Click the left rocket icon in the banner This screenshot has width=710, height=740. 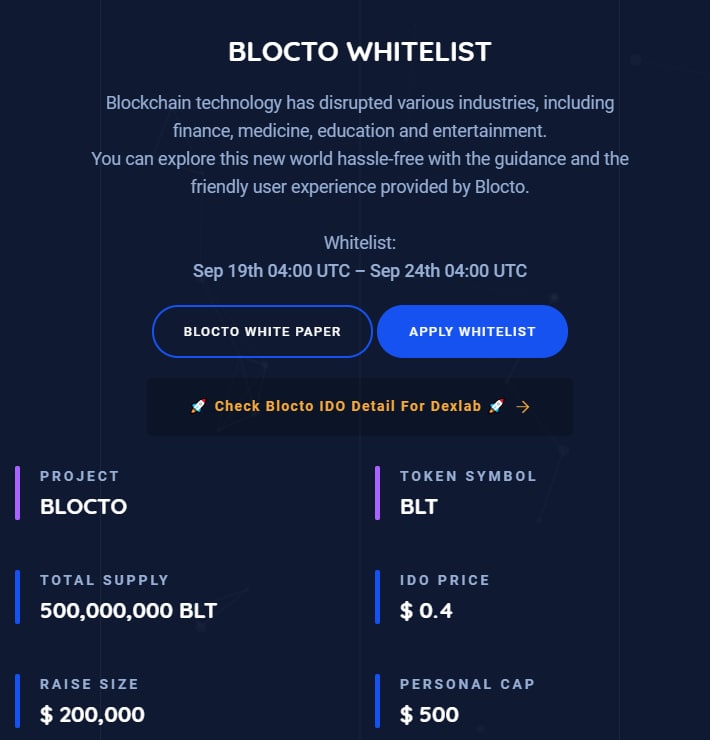point(198,407)
